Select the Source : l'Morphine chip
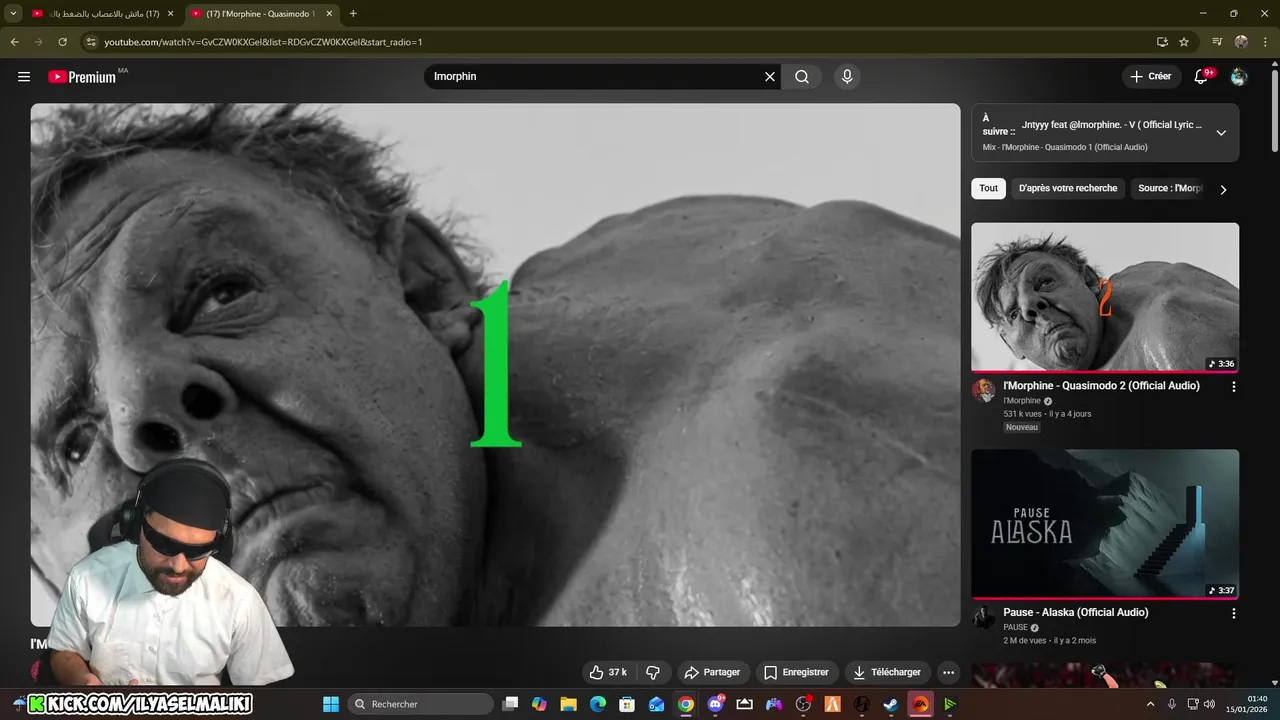Screen dimensions: 1280x720 pyautogui.click(x=1169, y=188)
